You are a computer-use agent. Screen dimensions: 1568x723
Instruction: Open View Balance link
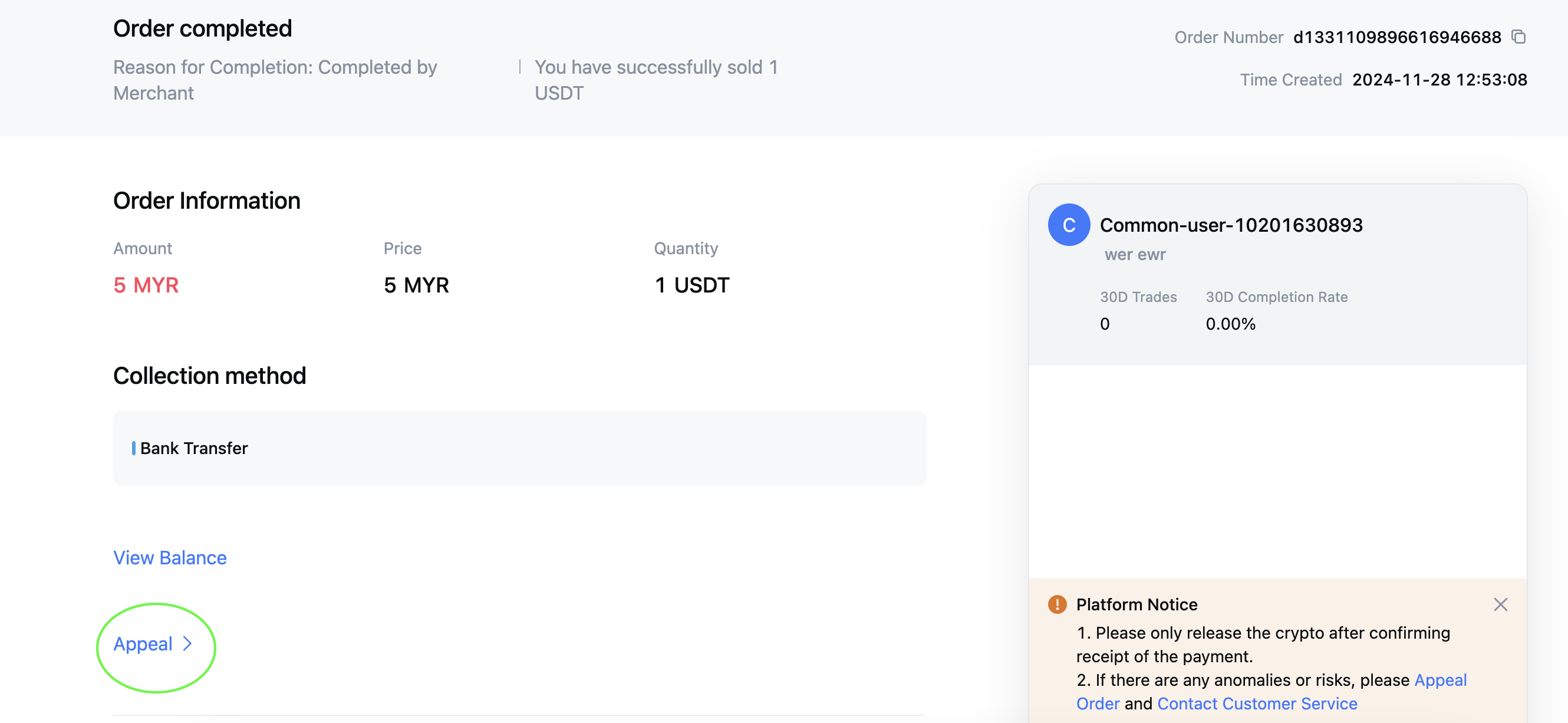coord(170,557)
